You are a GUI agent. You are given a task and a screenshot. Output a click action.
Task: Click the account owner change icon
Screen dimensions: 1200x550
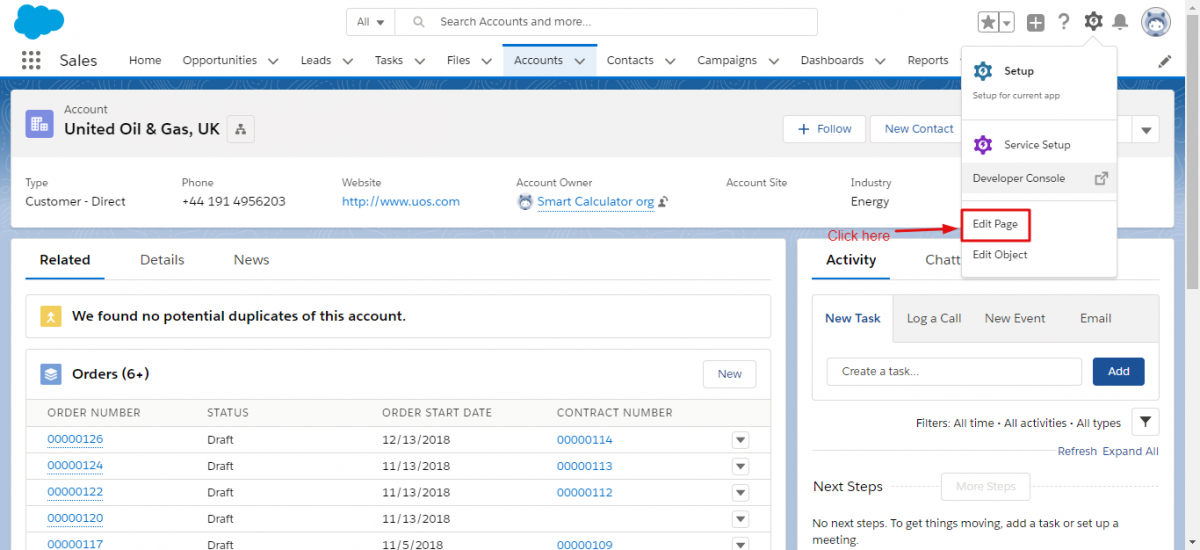point(663,202)
